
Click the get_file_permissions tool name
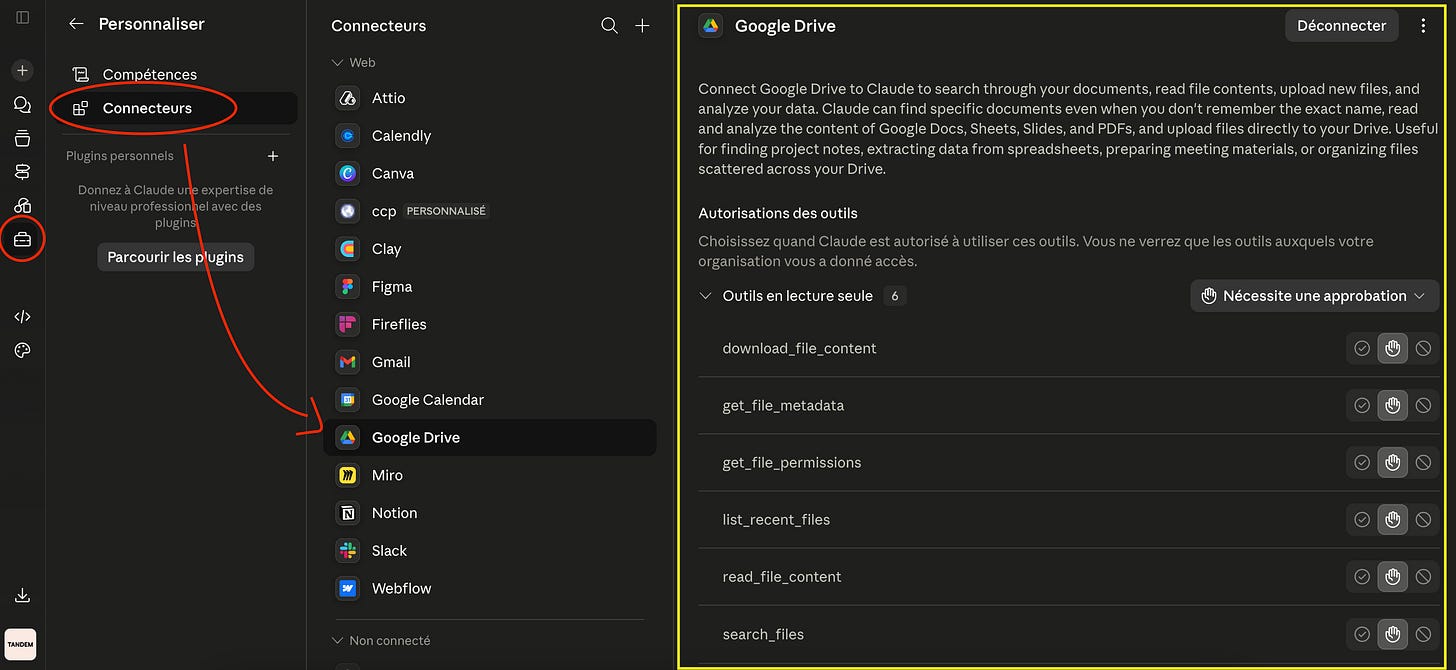click(x=792, y=462)
